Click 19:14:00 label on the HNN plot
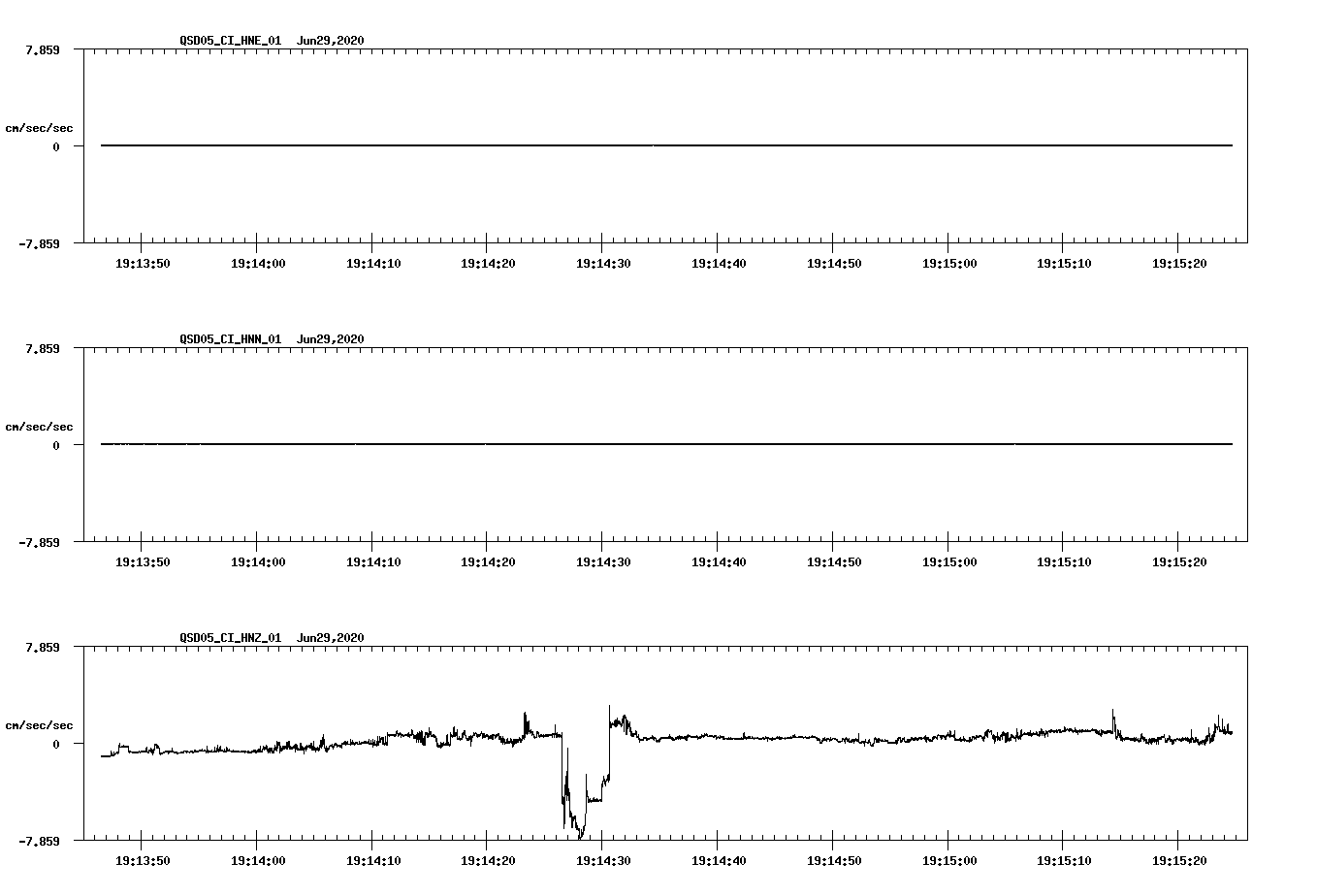 [x=258, y=561]
